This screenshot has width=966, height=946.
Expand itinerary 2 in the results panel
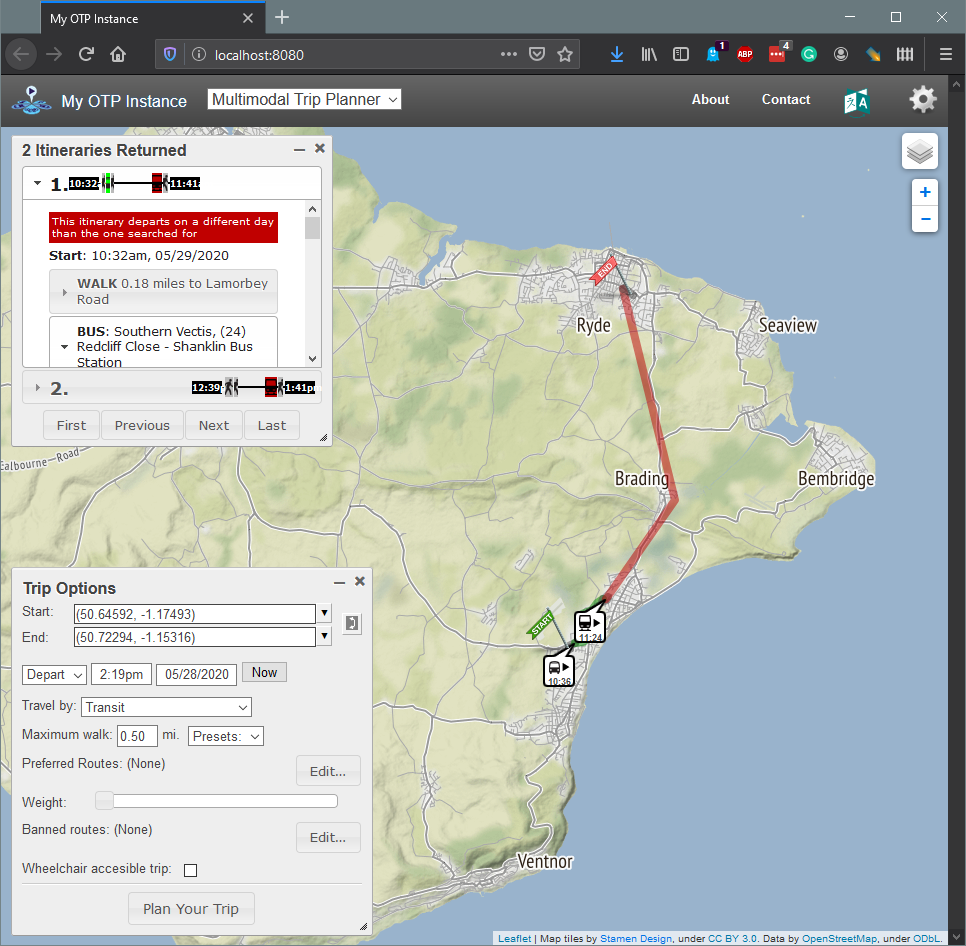pos(37,387)
